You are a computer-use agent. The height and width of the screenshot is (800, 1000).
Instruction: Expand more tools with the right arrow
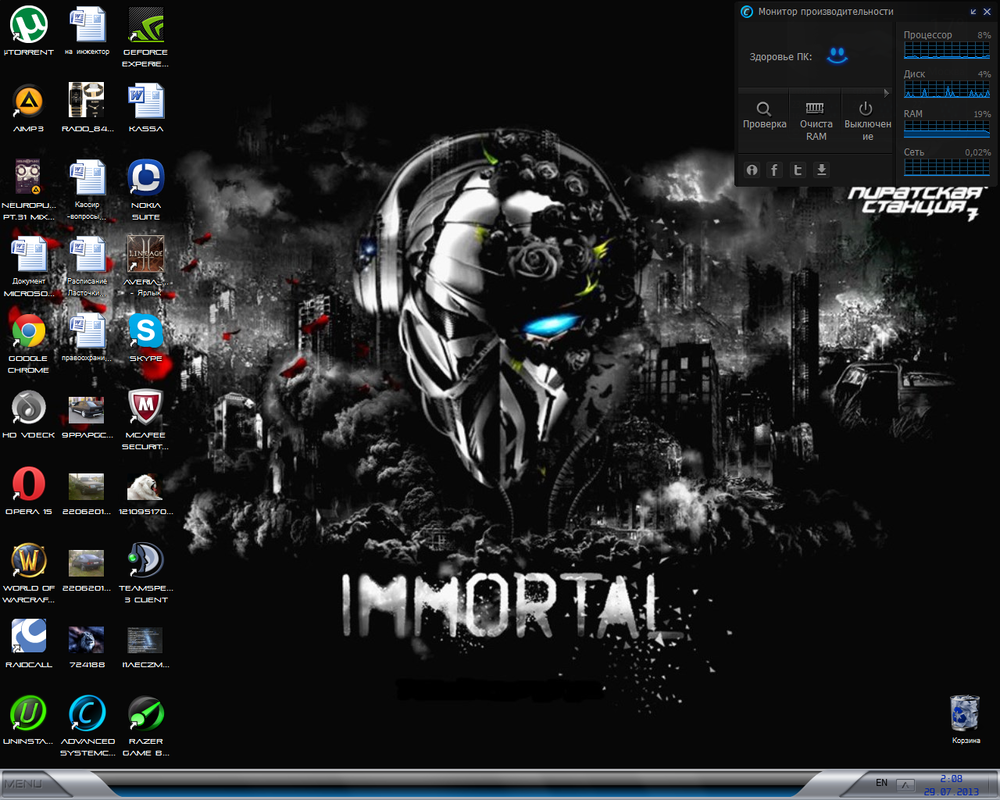(x=886, y=92)
